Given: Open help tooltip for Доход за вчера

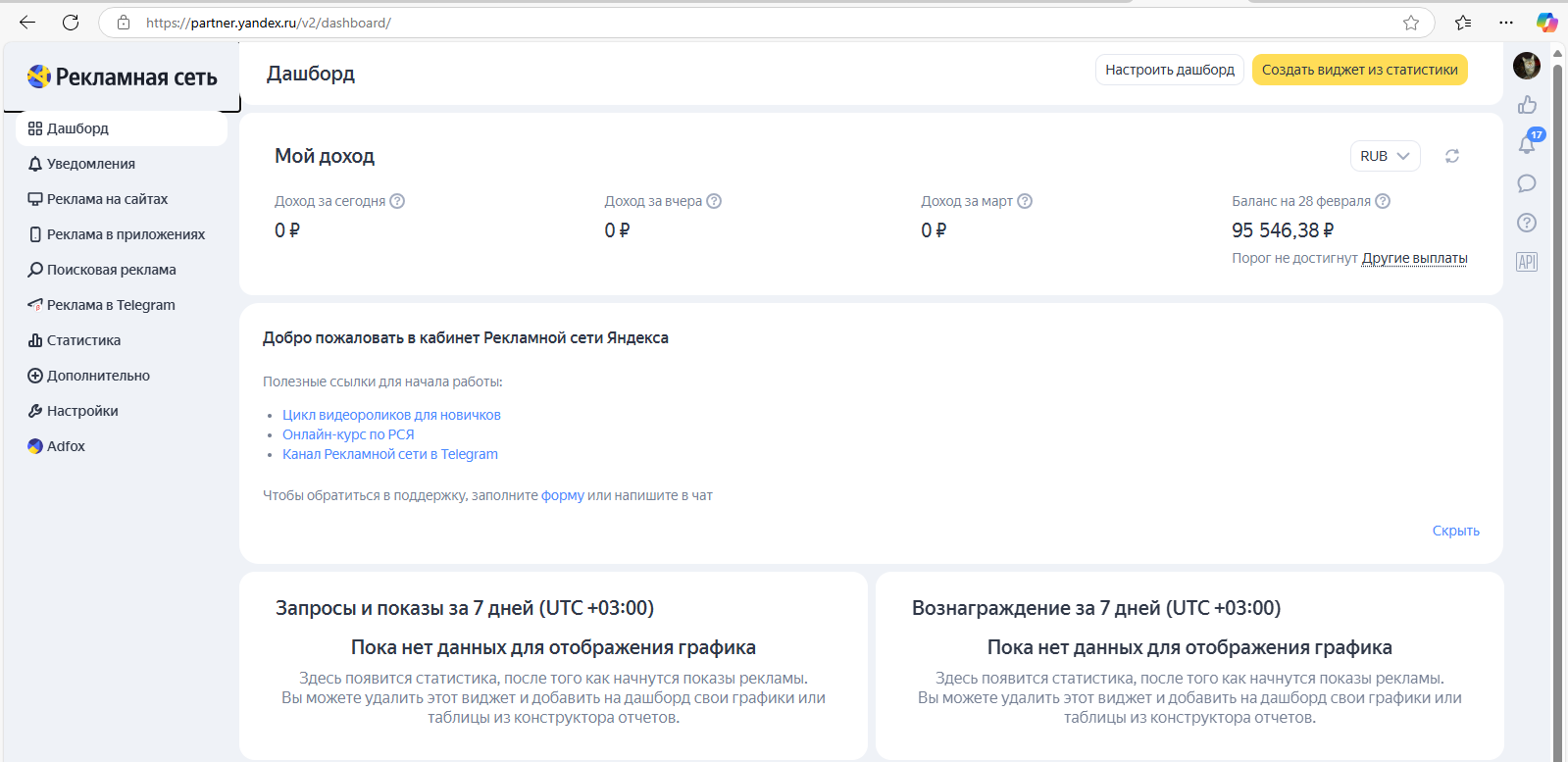Looking at the screenshot, I should click(x=714, y=201).
